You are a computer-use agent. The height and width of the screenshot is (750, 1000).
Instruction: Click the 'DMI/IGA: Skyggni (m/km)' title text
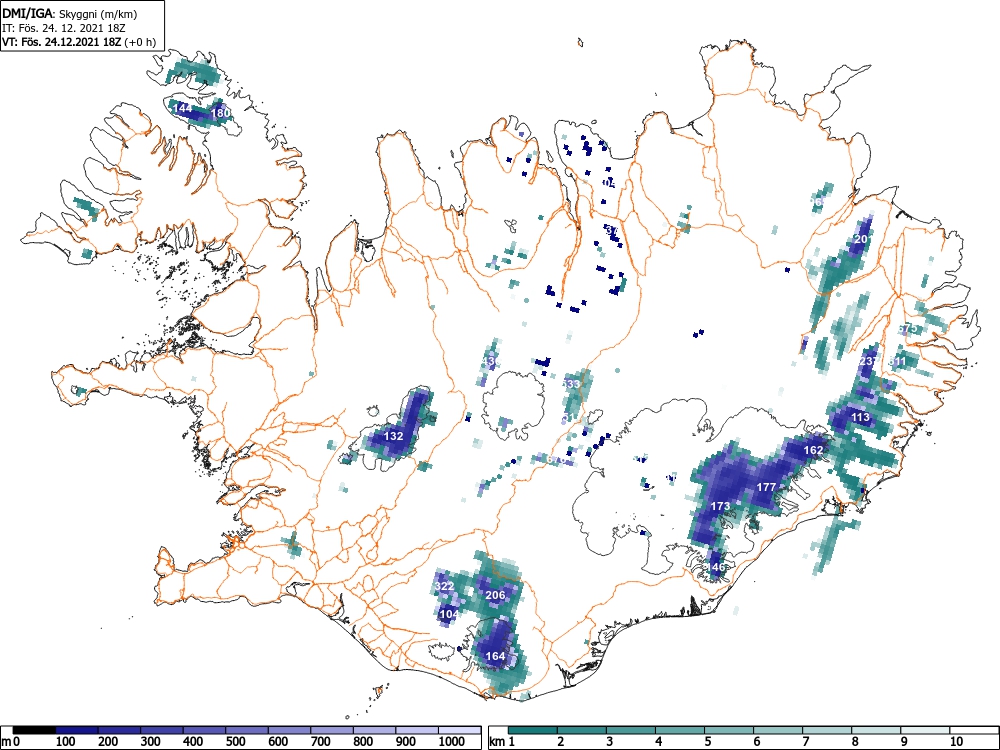(70, 13)
